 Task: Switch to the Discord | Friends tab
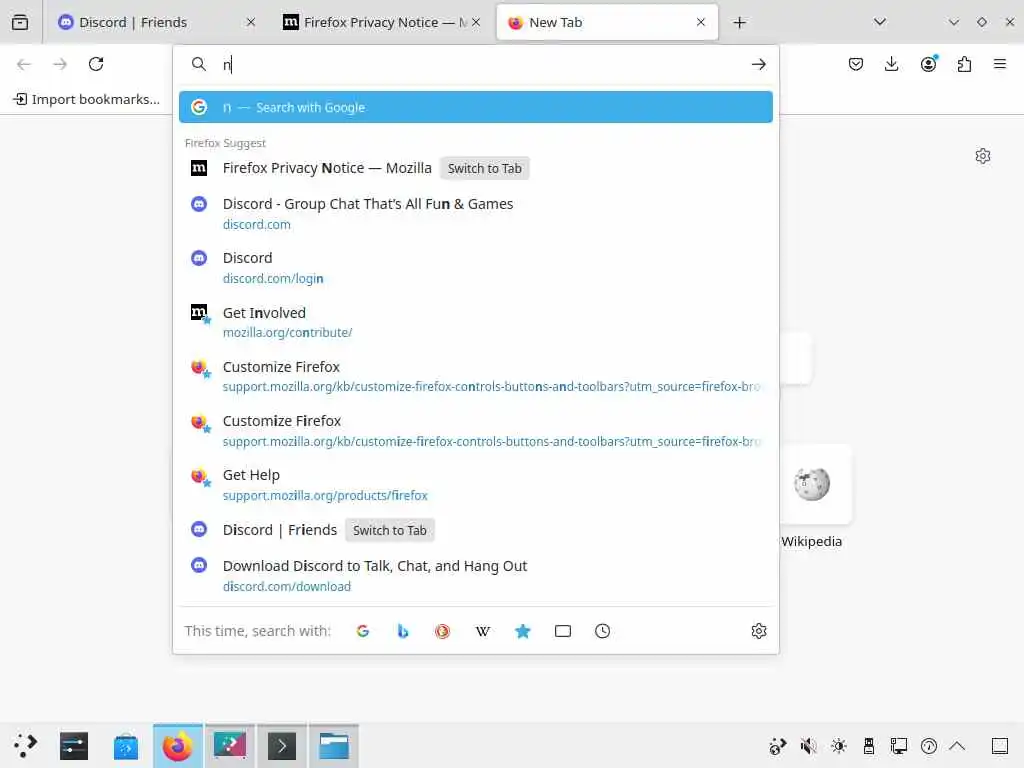coord(155,22)
